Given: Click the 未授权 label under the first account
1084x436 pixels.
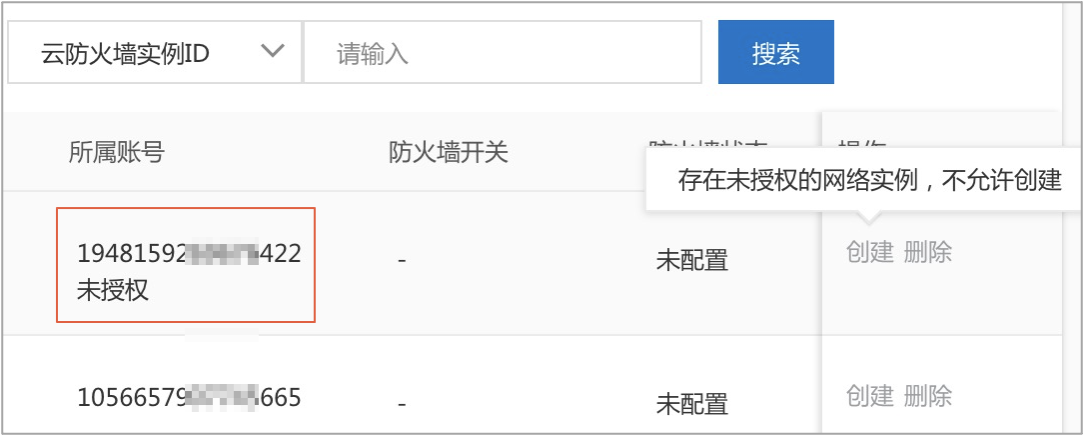Looking at the screenshot, I should [113, 291].
